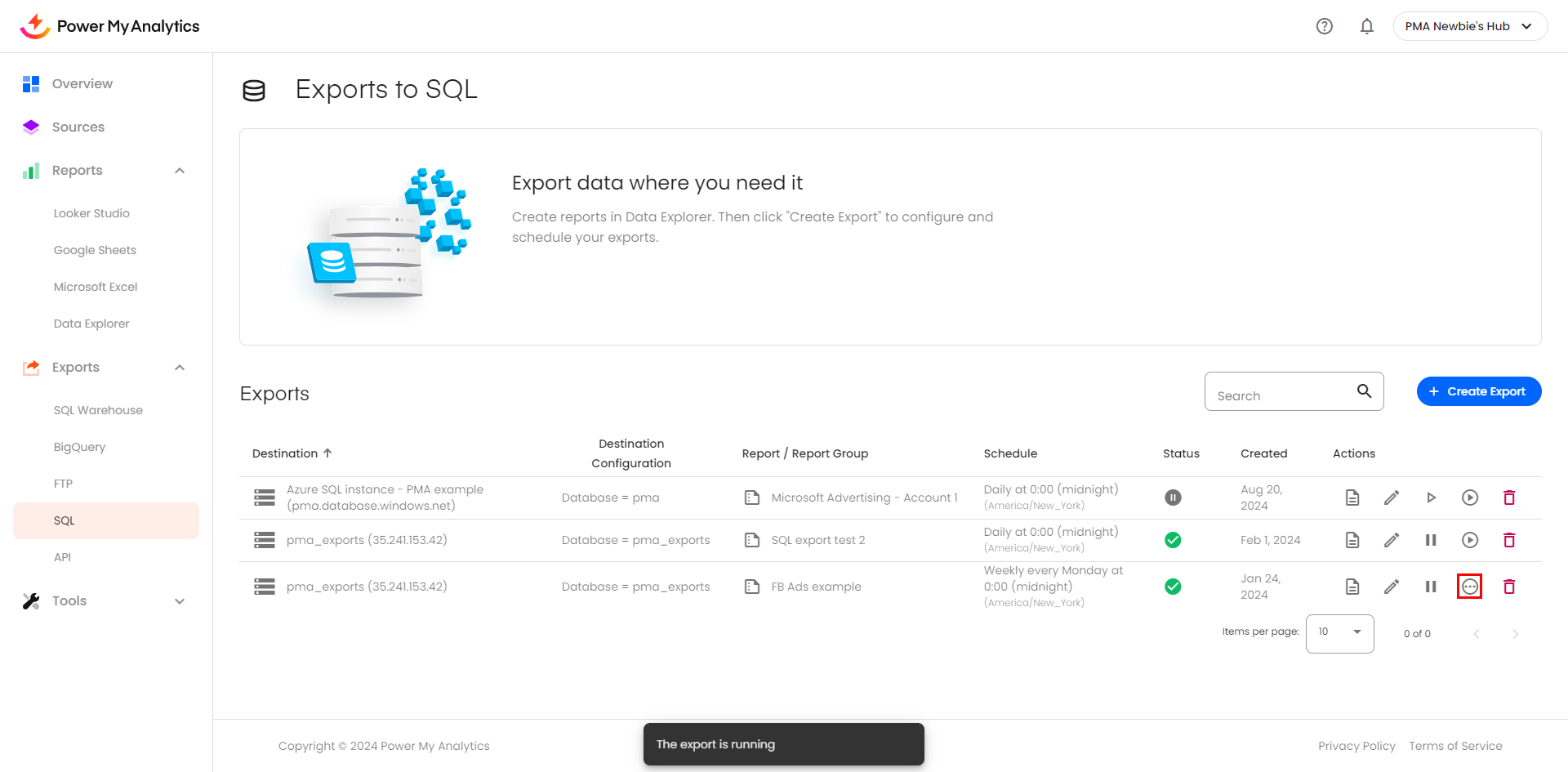Open the PMA Newbie's Hub dropdown
The width and height of the screenshot is (1568, 772).
1470,26
